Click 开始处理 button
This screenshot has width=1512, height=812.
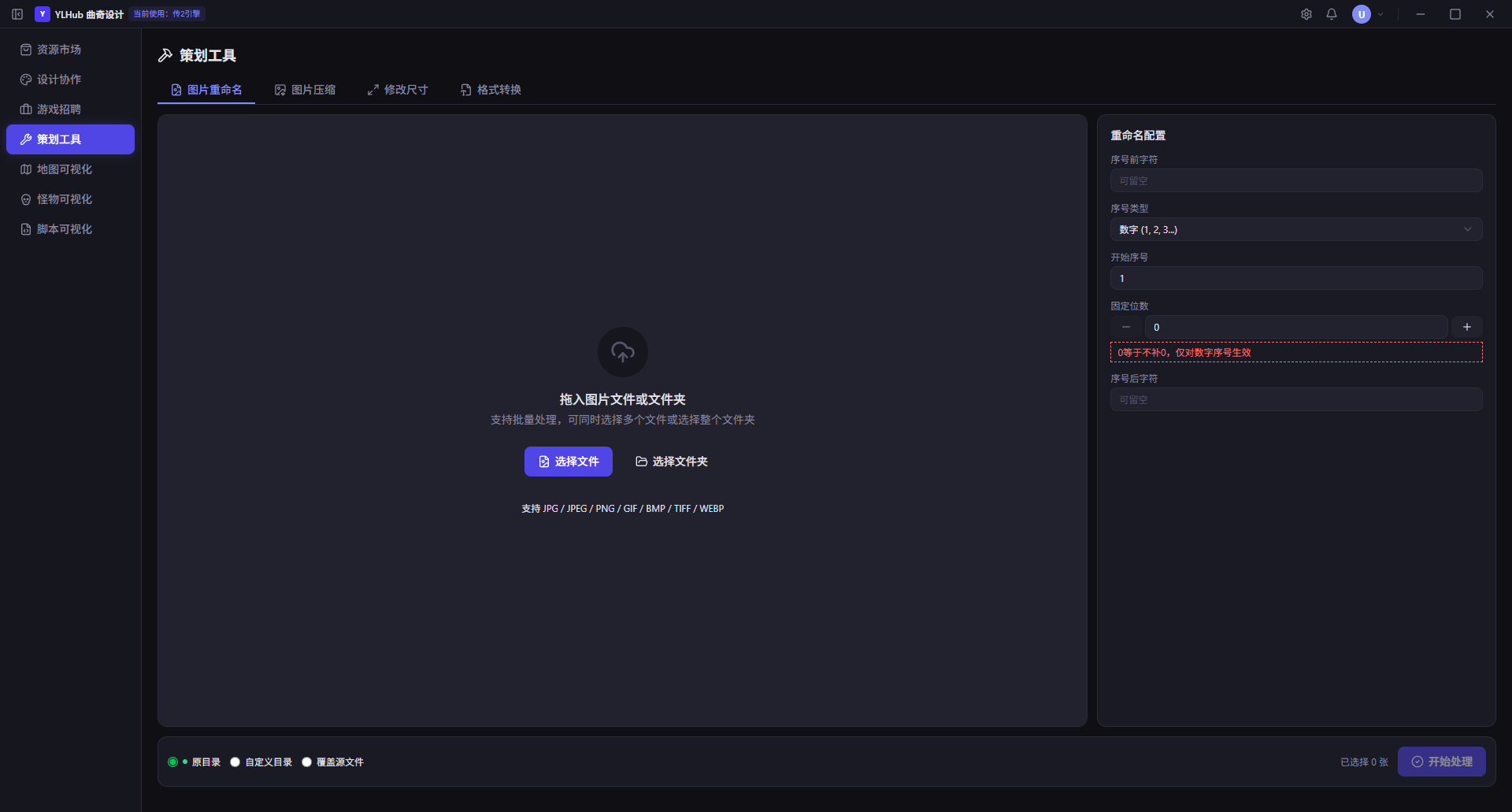pos(1442,762)
